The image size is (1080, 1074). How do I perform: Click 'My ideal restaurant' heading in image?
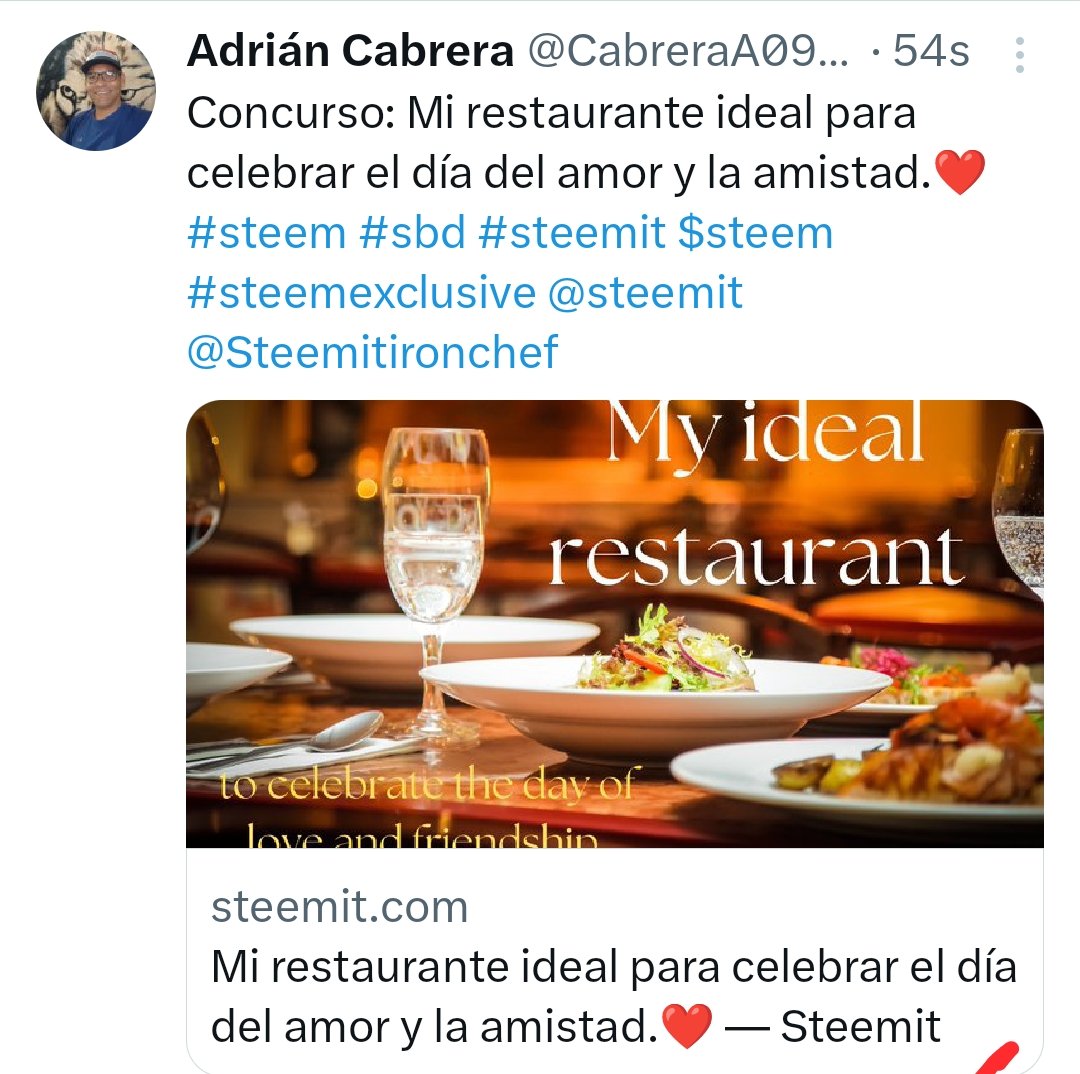tap(758, 495)
